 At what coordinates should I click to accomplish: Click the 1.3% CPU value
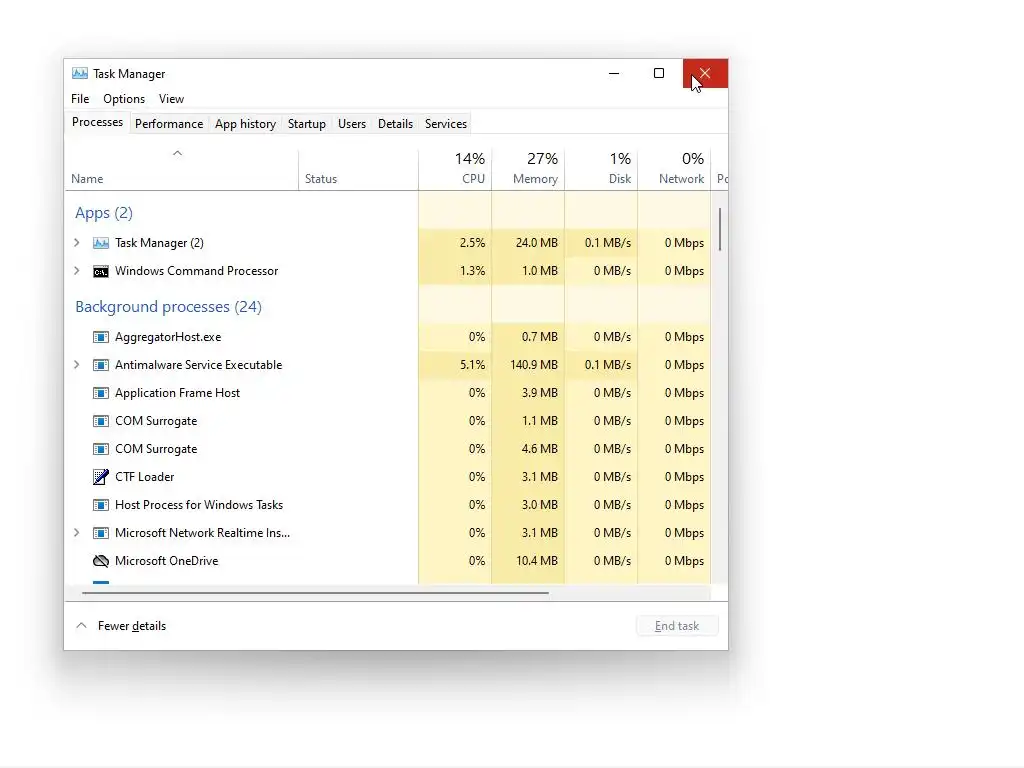coord(473,271)
